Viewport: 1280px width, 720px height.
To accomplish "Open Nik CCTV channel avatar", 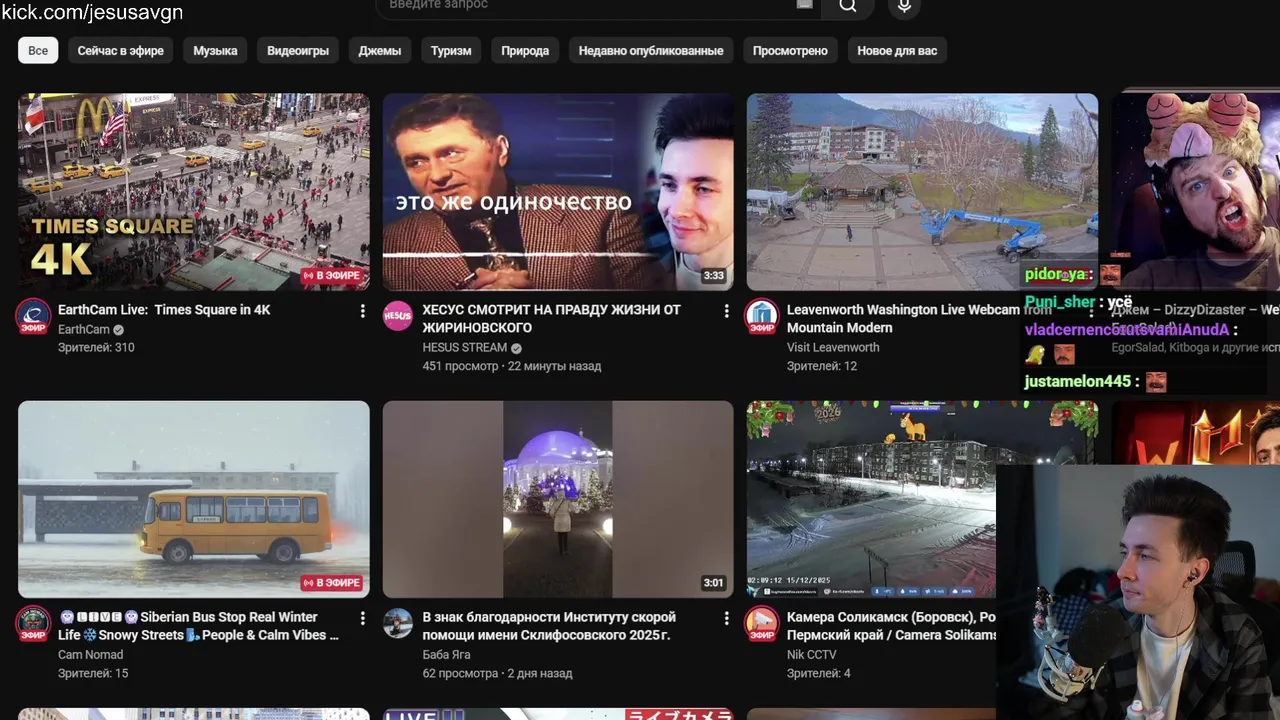I will (x=762, y=624).
